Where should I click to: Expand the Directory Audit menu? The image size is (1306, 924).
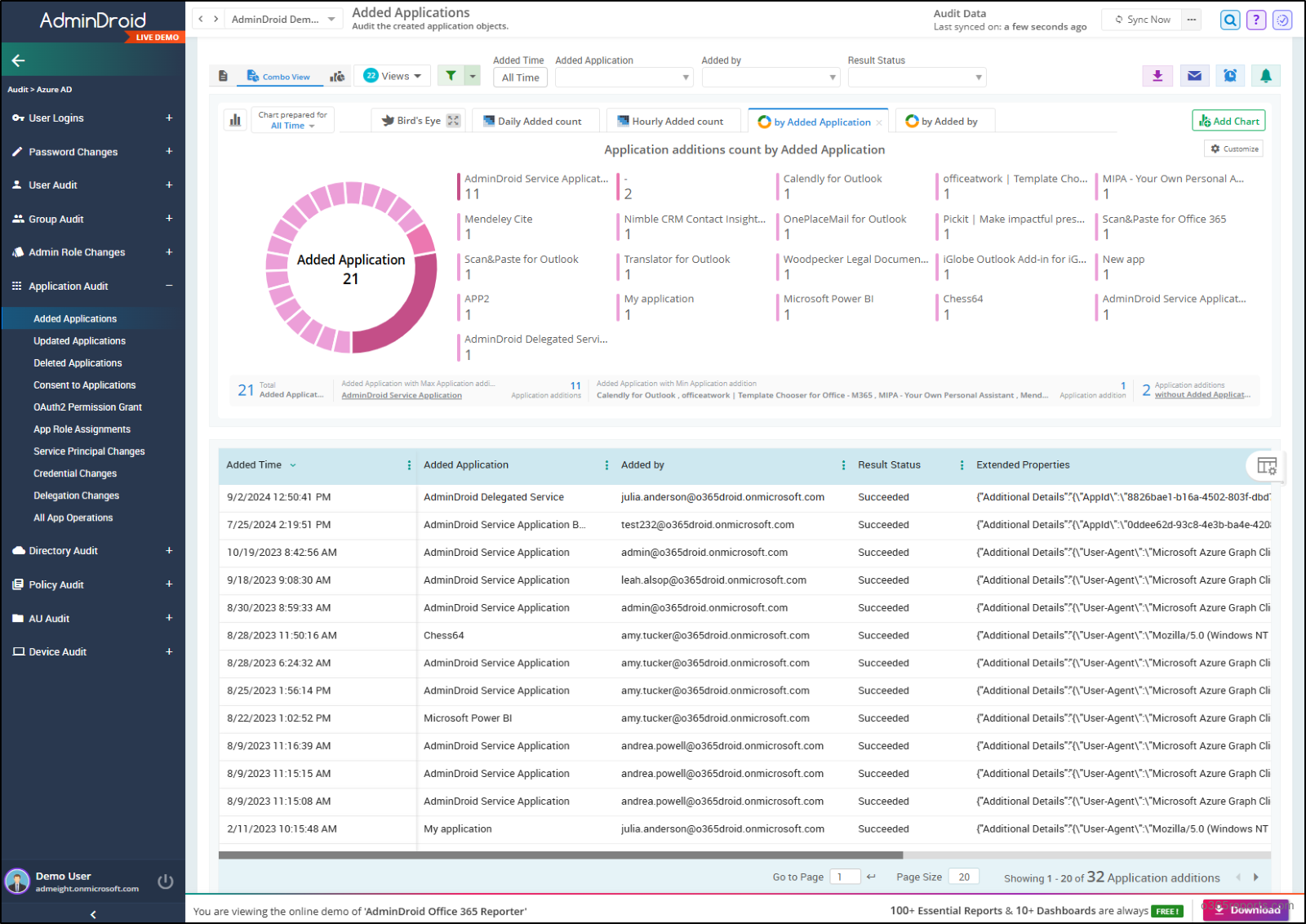[169, 551]
